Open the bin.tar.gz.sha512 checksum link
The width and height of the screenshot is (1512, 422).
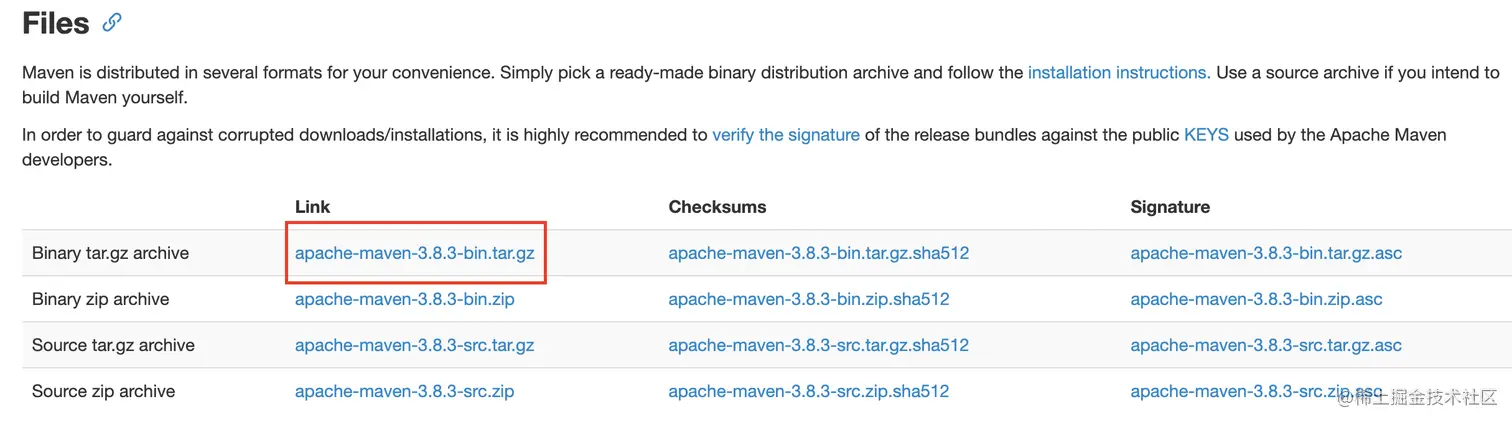[x=818, y=253]
